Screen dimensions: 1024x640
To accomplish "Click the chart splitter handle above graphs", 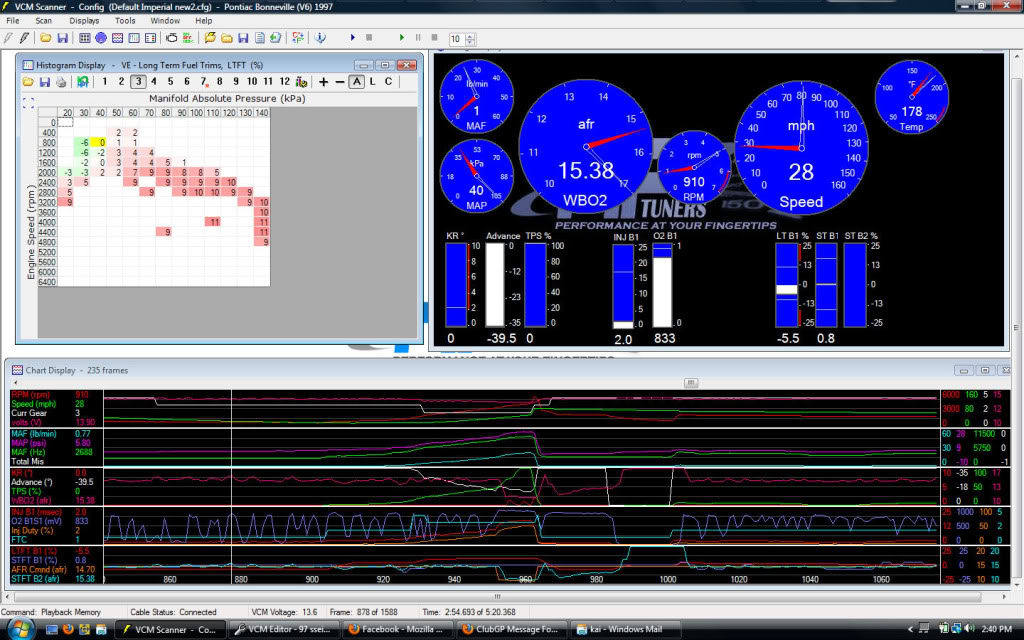I will pos(691,383).
